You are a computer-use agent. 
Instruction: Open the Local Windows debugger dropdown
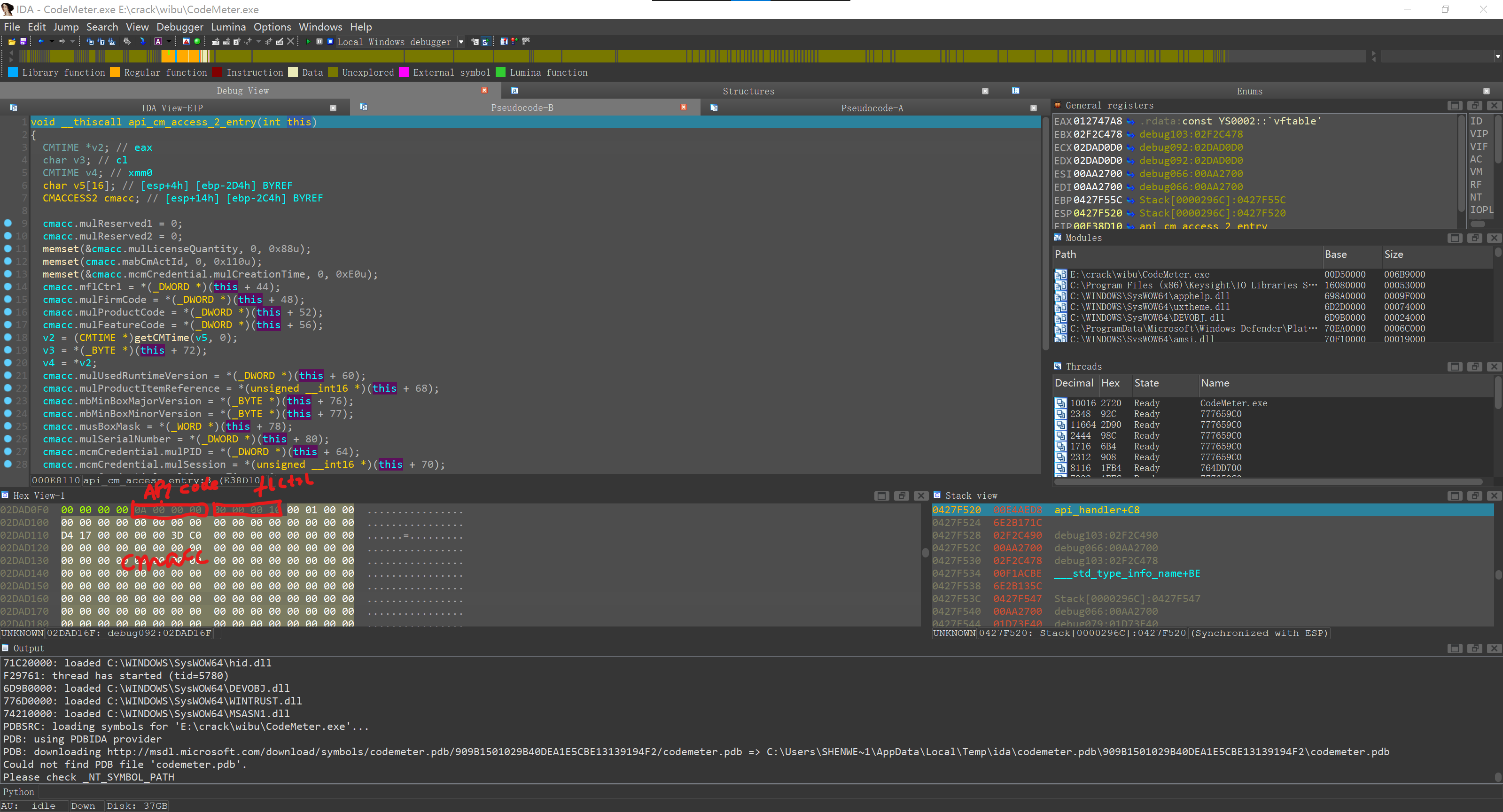[x=461, y=42]
